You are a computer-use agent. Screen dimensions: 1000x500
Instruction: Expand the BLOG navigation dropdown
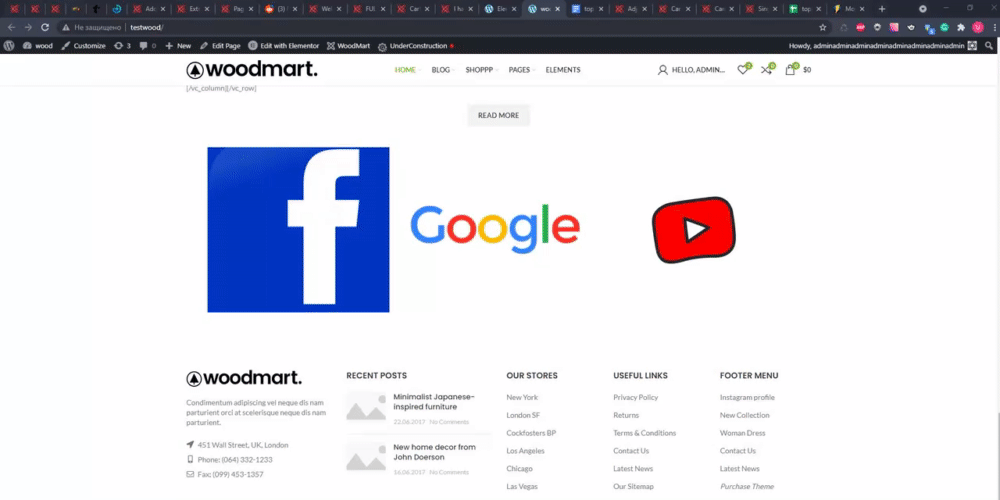tap(443, 70)
